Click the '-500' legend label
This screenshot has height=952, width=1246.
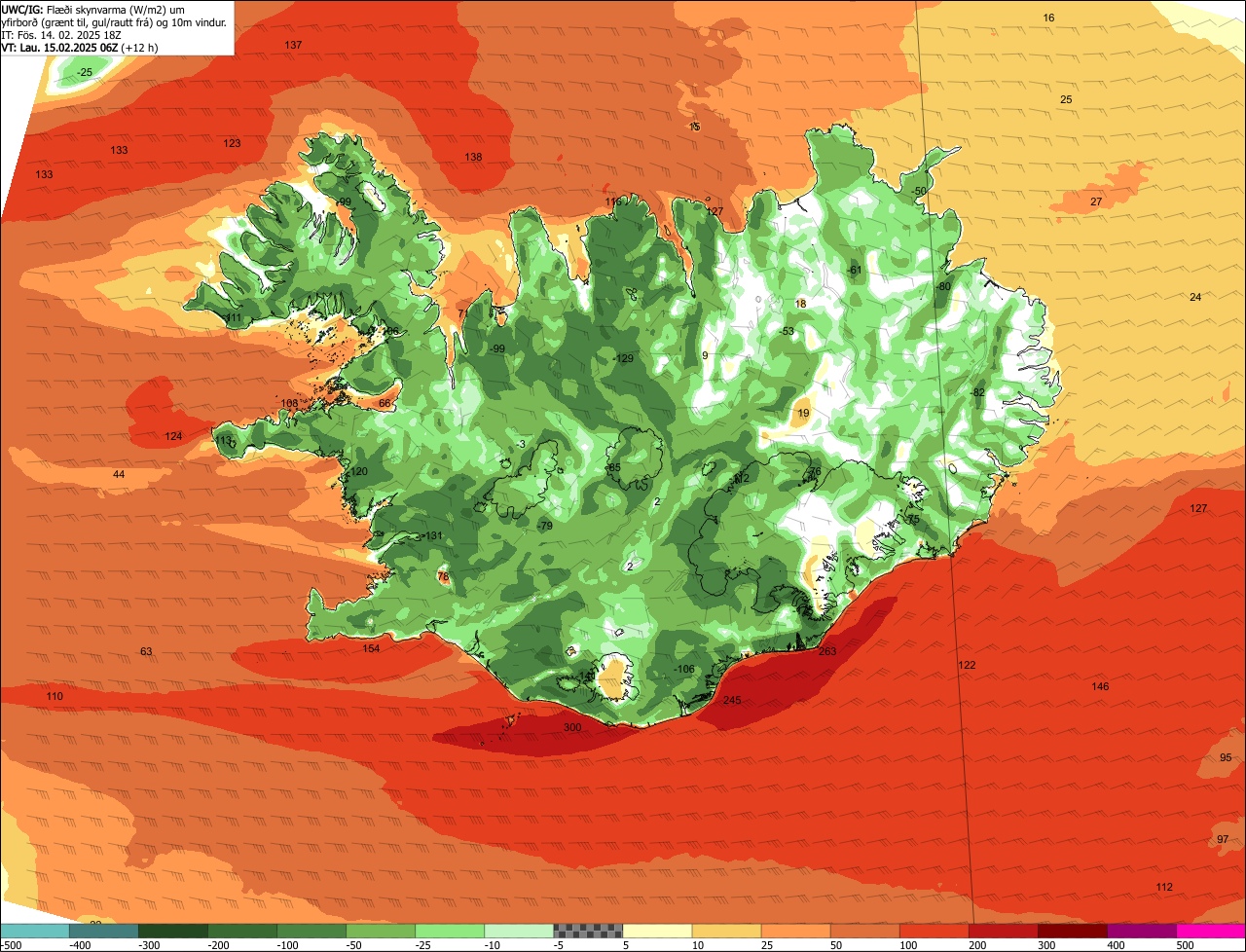click(12, 945)
